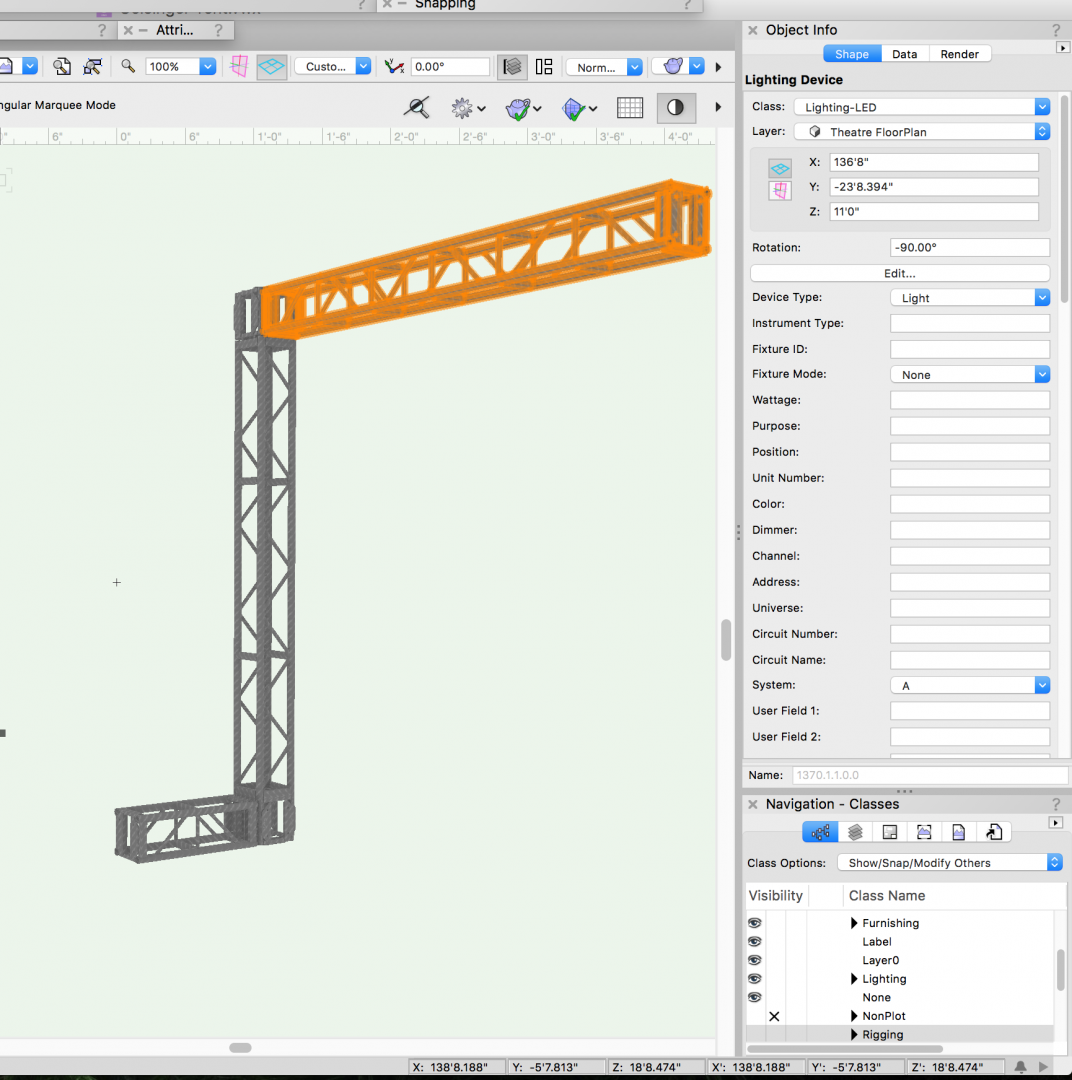Image resolution: width=1072 pixels, height=1080 pixels.
Task: Select the Design Layers tab icon in Navigation
Action: 855,832
